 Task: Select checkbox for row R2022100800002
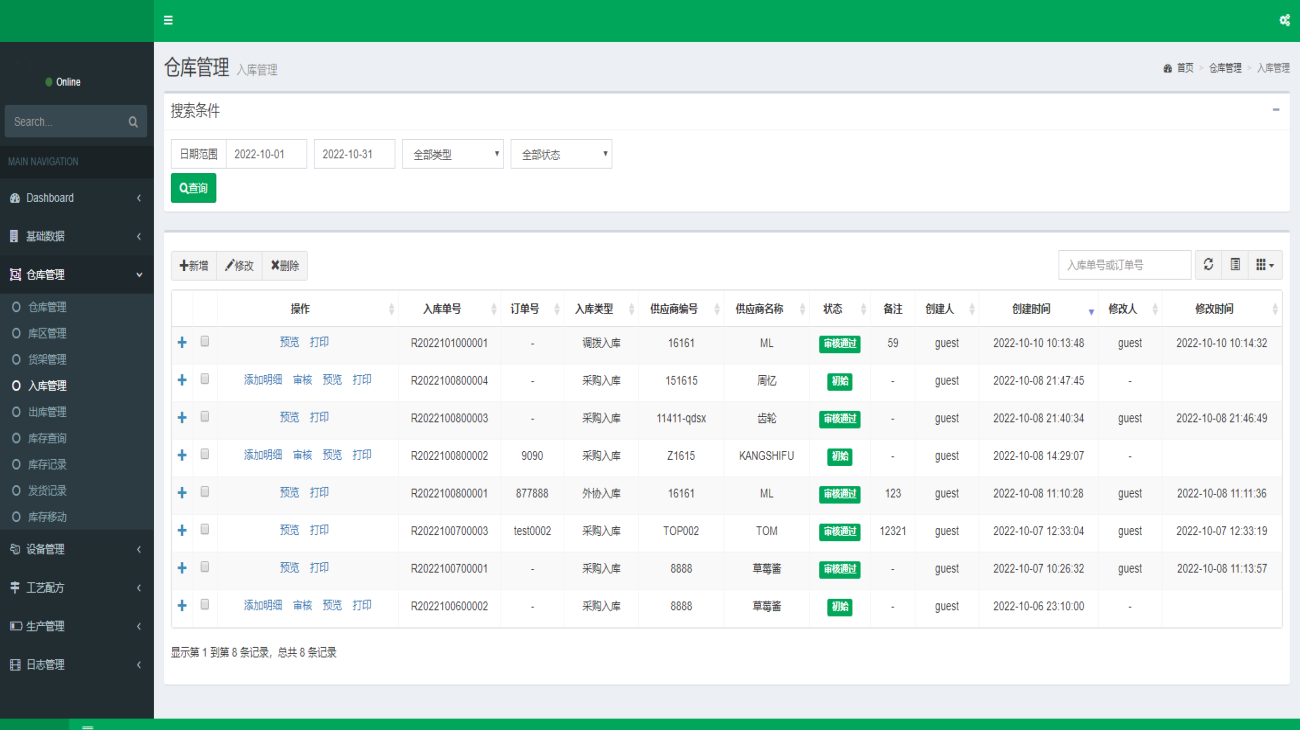(x=205, y=455)
